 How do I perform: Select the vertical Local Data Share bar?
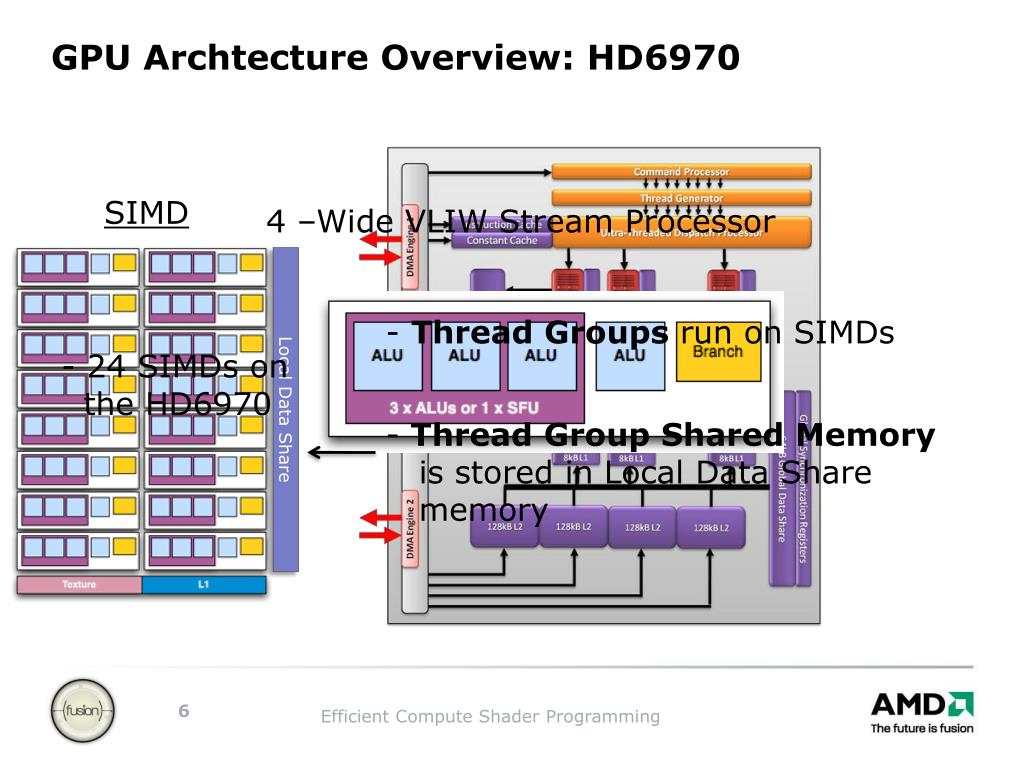[x=285, y=409]
